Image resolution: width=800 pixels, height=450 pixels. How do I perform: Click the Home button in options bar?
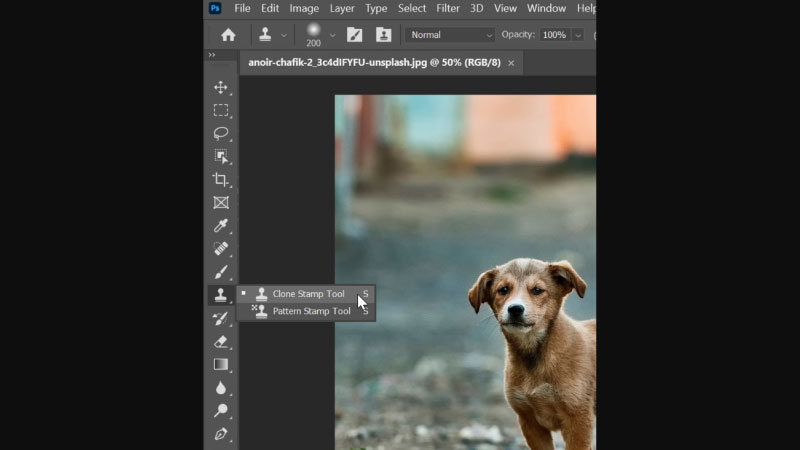(x=228, y=35)
